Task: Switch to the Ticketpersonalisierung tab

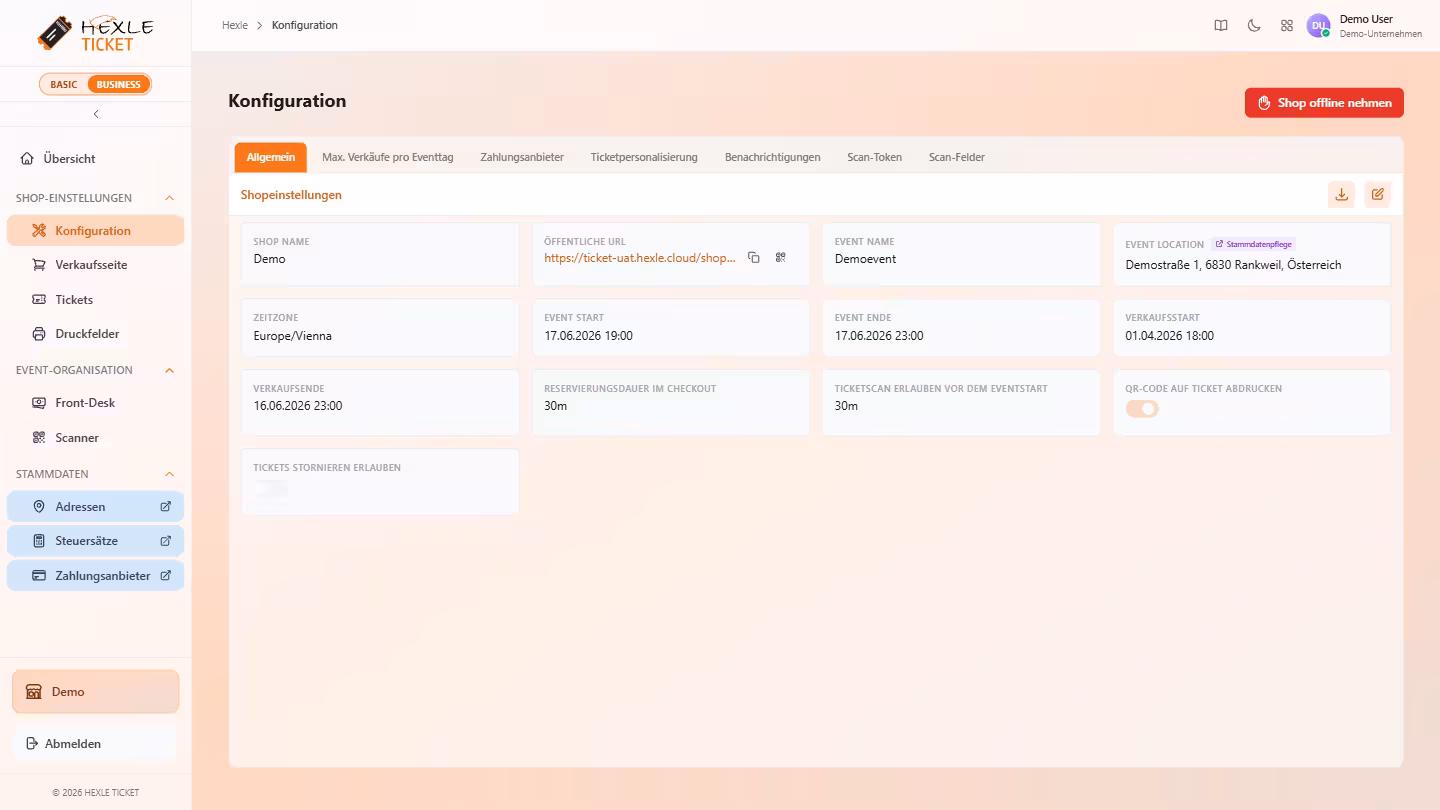Action: pos(644,157)
